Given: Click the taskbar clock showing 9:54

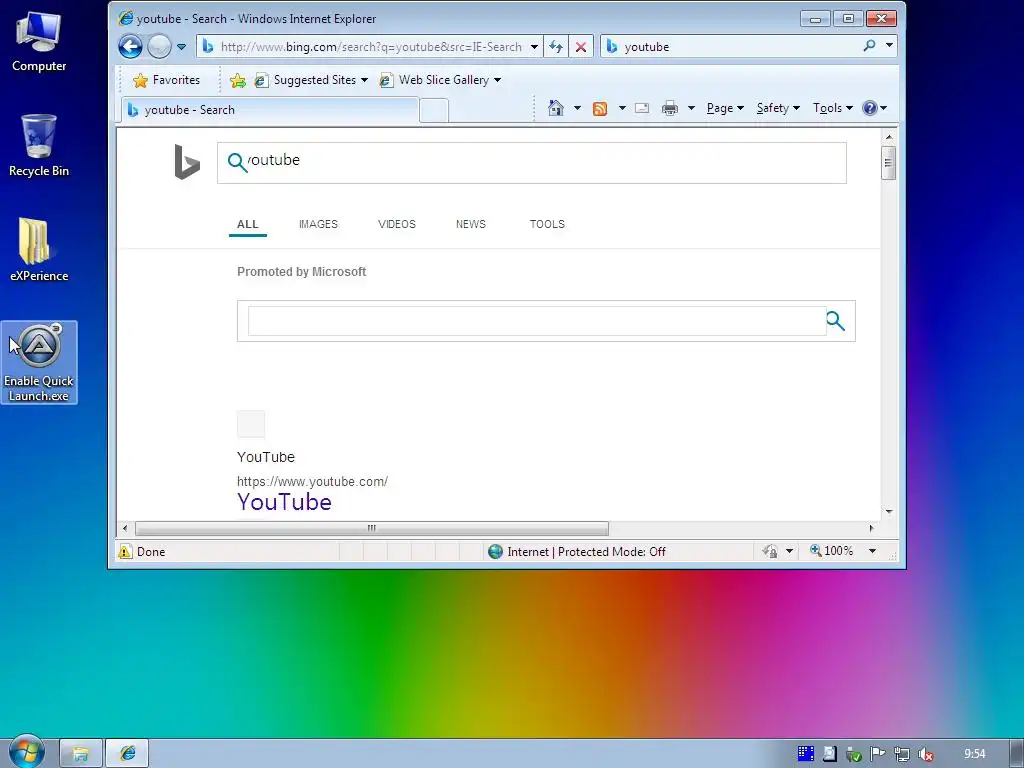Looking at the screenshot, I should (974, 754).
